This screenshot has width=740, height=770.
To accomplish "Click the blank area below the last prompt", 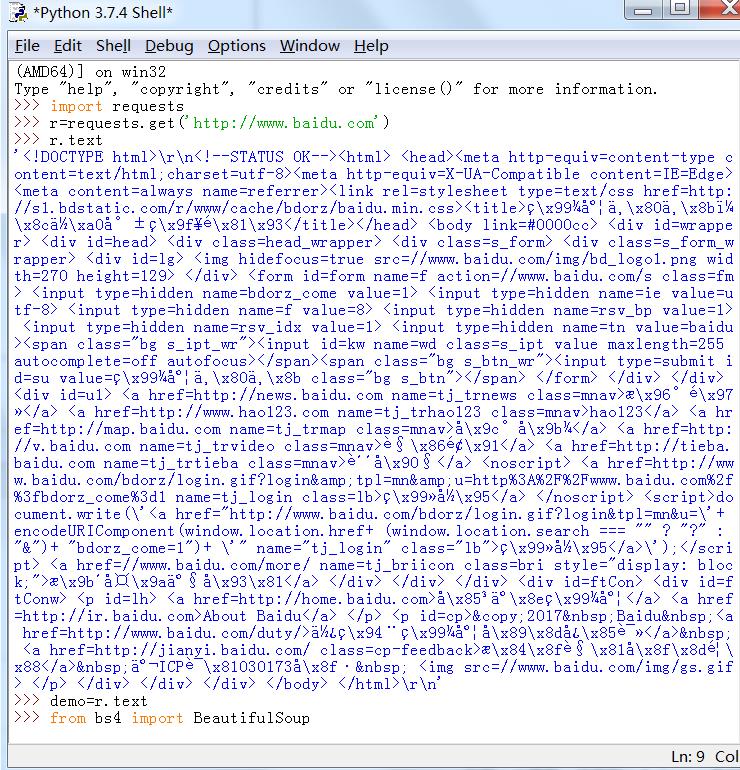I will (370, 738).
